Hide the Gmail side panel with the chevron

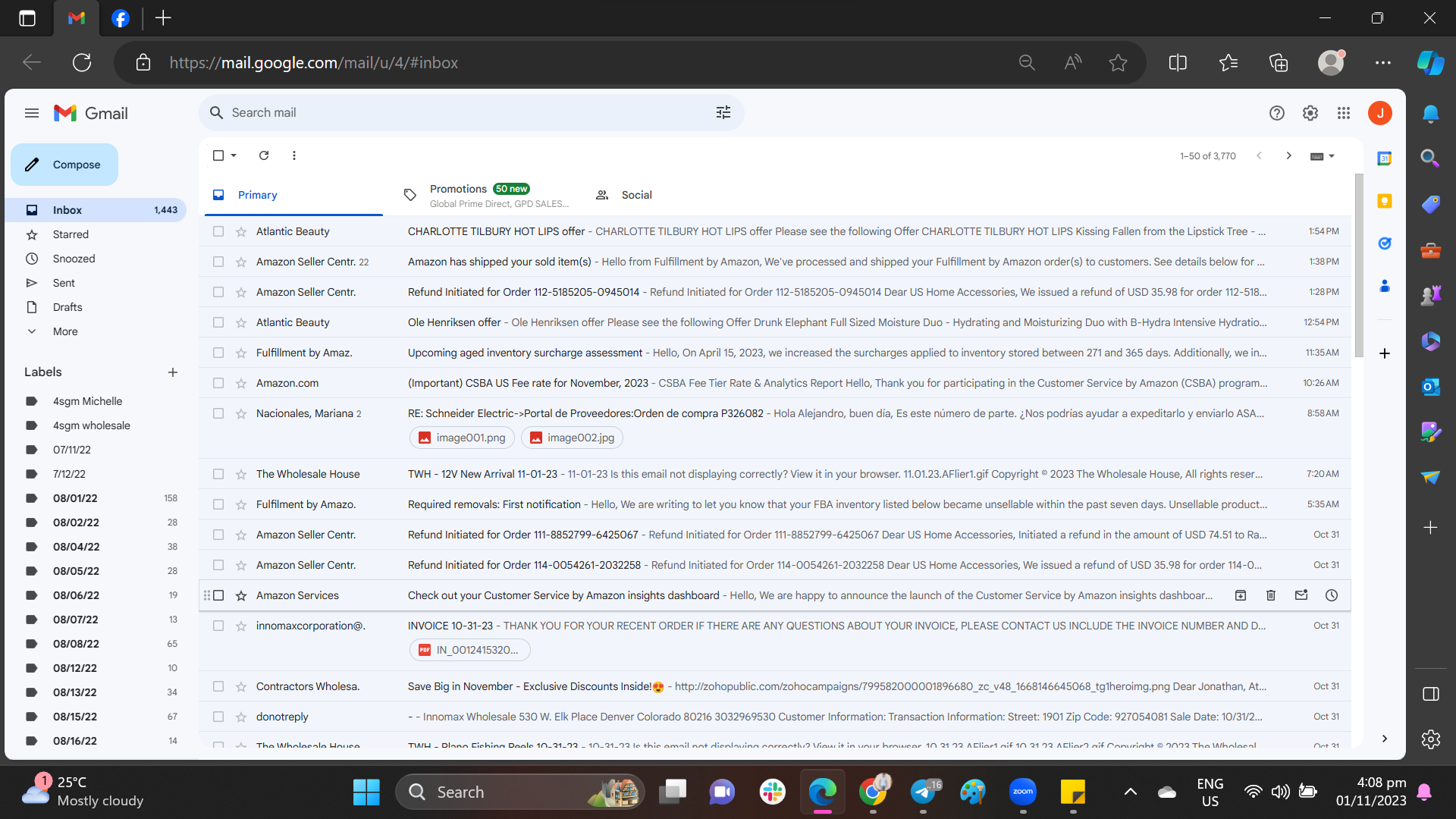pyautogui.click(x=1385, y=739)
